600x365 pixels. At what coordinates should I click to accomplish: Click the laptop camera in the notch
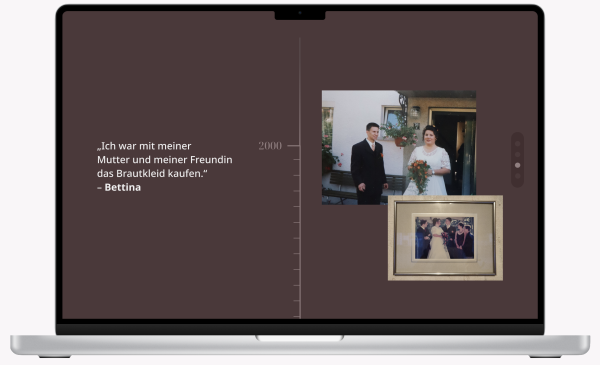(300, 13)
